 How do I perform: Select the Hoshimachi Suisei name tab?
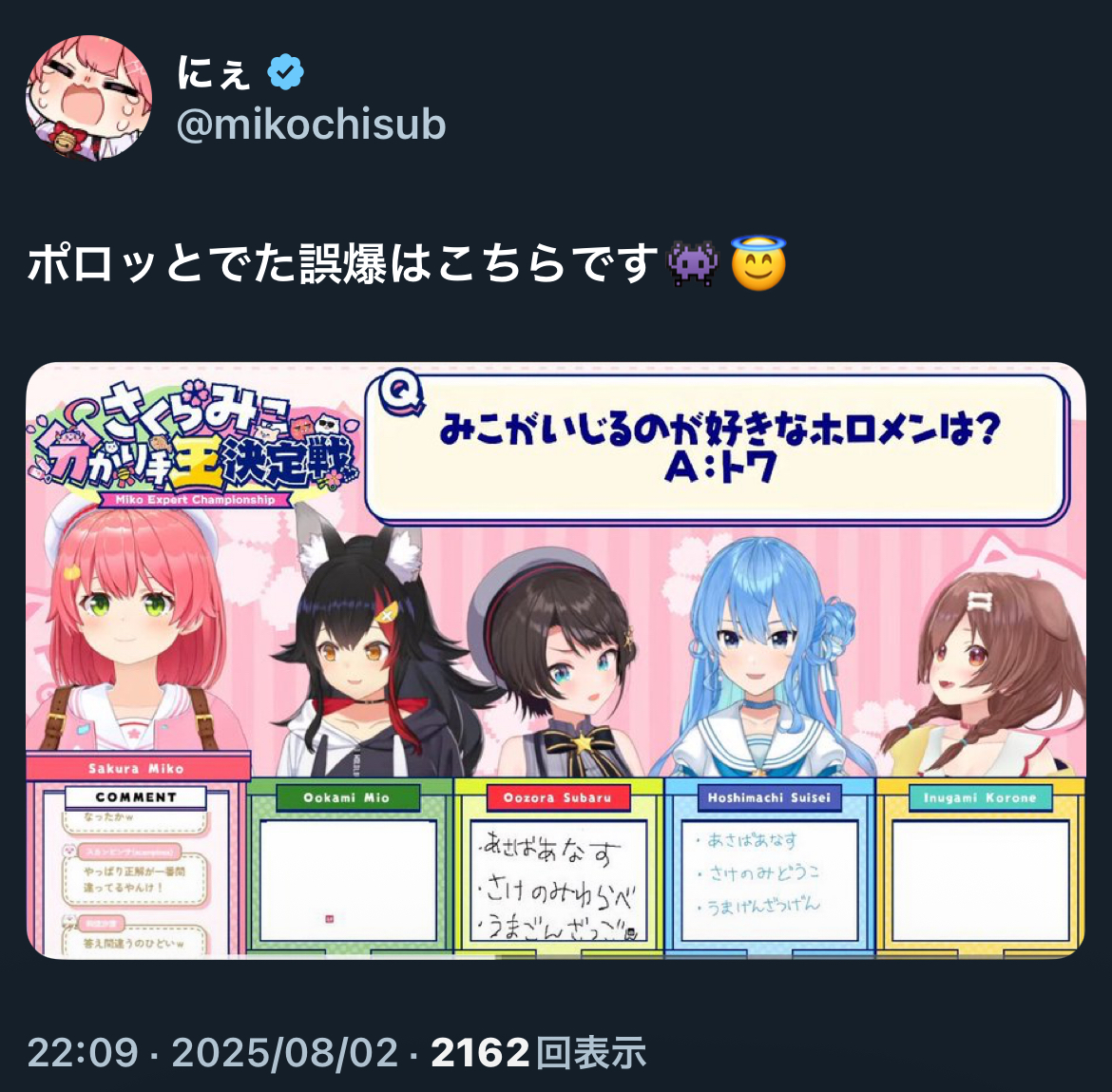click(769, 797)
